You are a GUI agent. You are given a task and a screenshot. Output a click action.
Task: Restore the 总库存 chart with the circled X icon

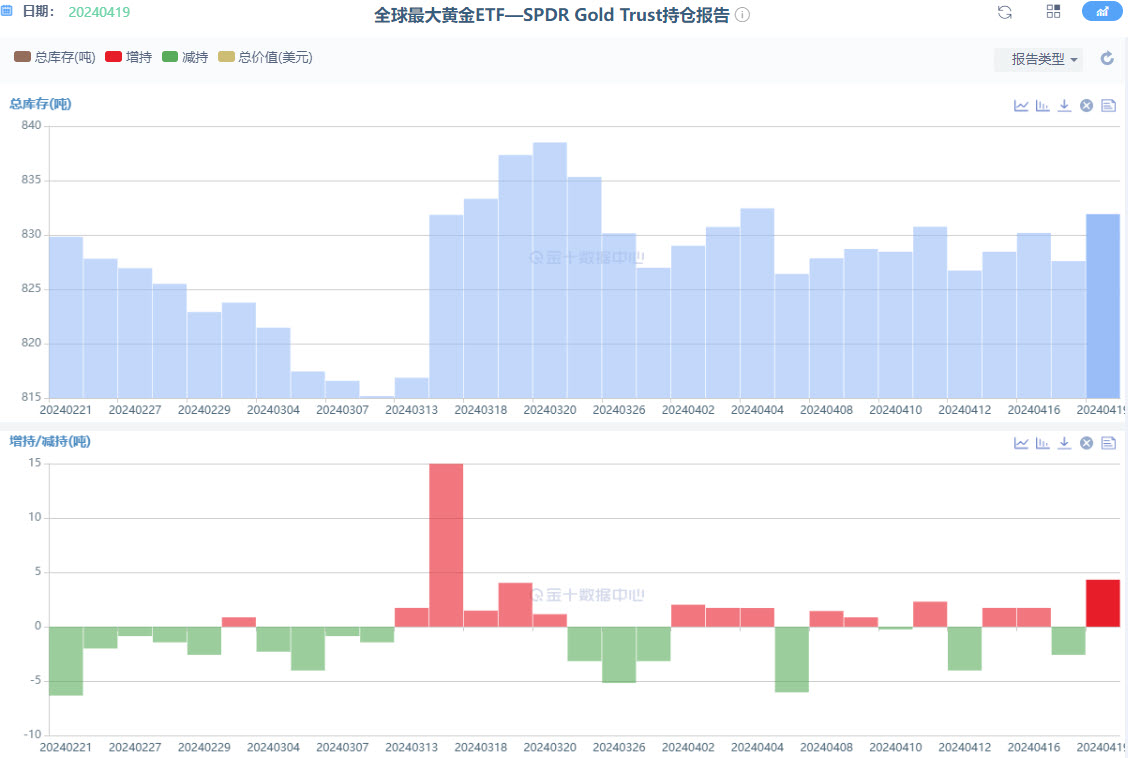[1086, 106]
